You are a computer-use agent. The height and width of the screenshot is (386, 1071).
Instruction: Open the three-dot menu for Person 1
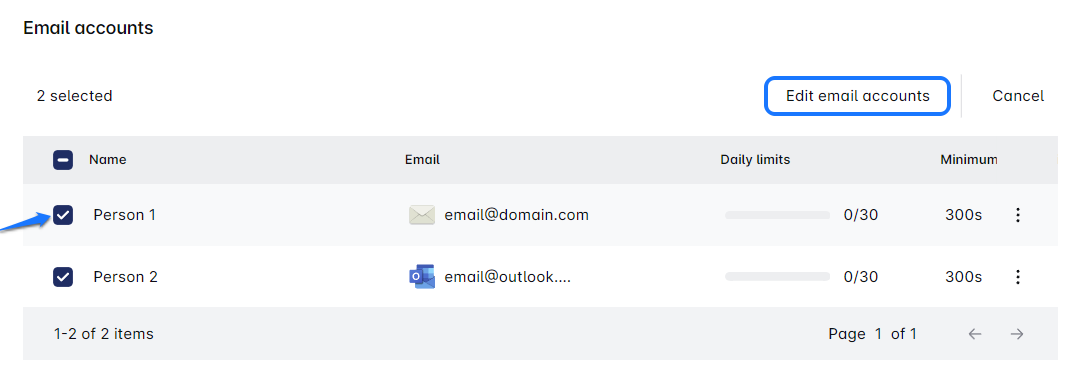pos(1018,215)
